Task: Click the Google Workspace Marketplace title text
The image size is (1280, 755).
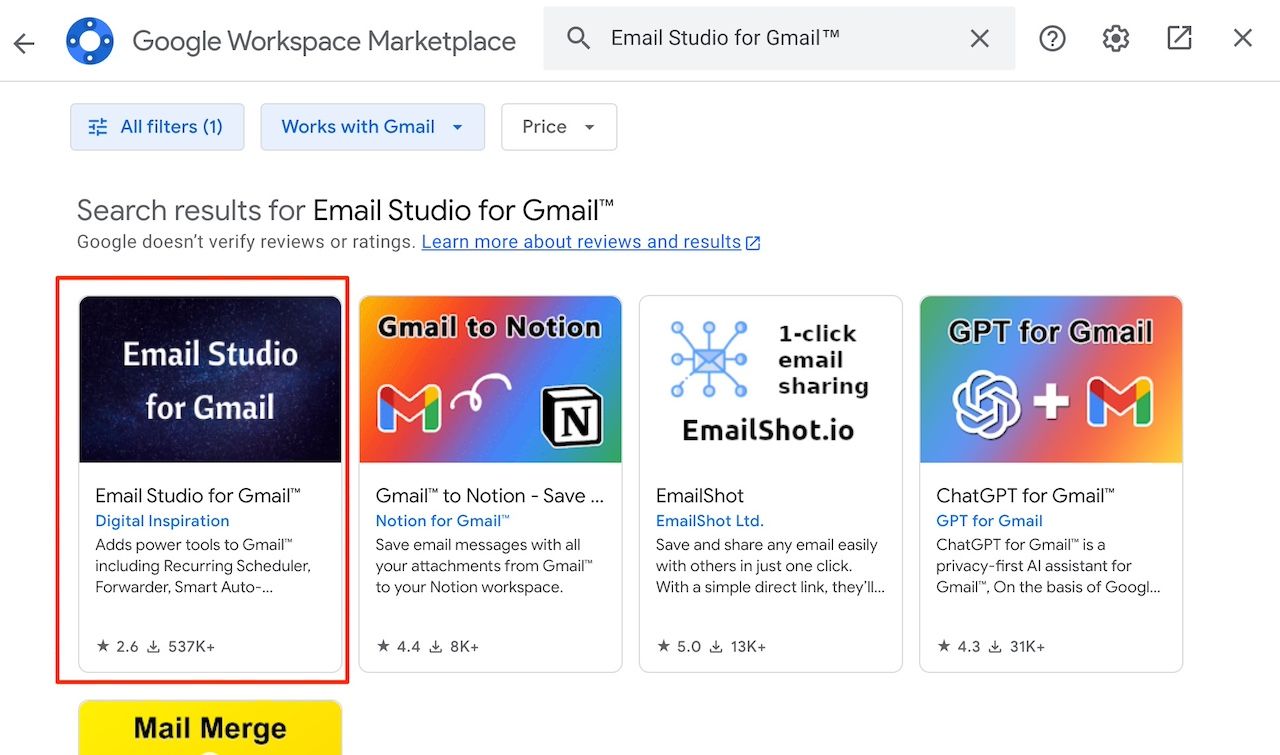Action: [324, 42]
